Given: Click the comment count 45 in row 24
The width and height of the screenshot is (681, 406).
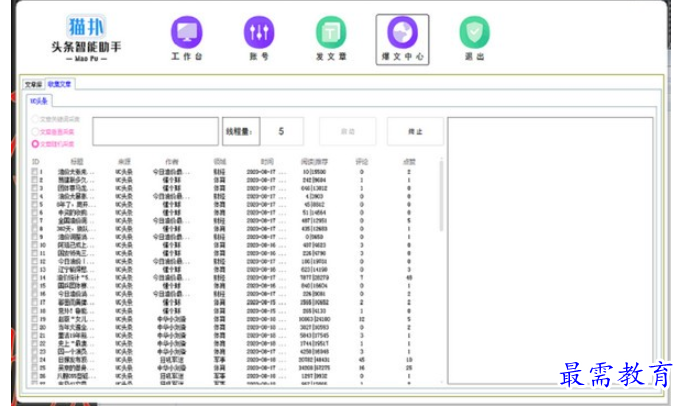Looking at the screenshot, I should click(361, 360).
